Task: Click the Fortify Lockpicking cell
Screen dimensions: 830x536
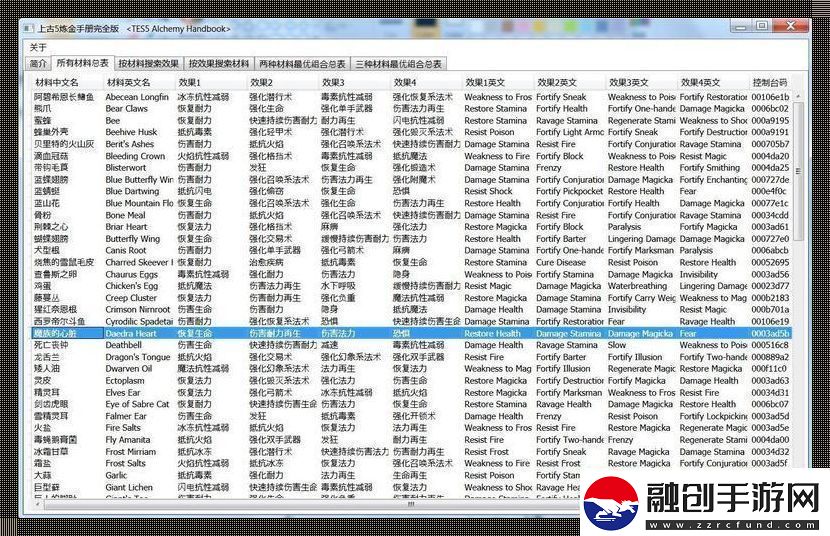Action: [x=714, y=416]
